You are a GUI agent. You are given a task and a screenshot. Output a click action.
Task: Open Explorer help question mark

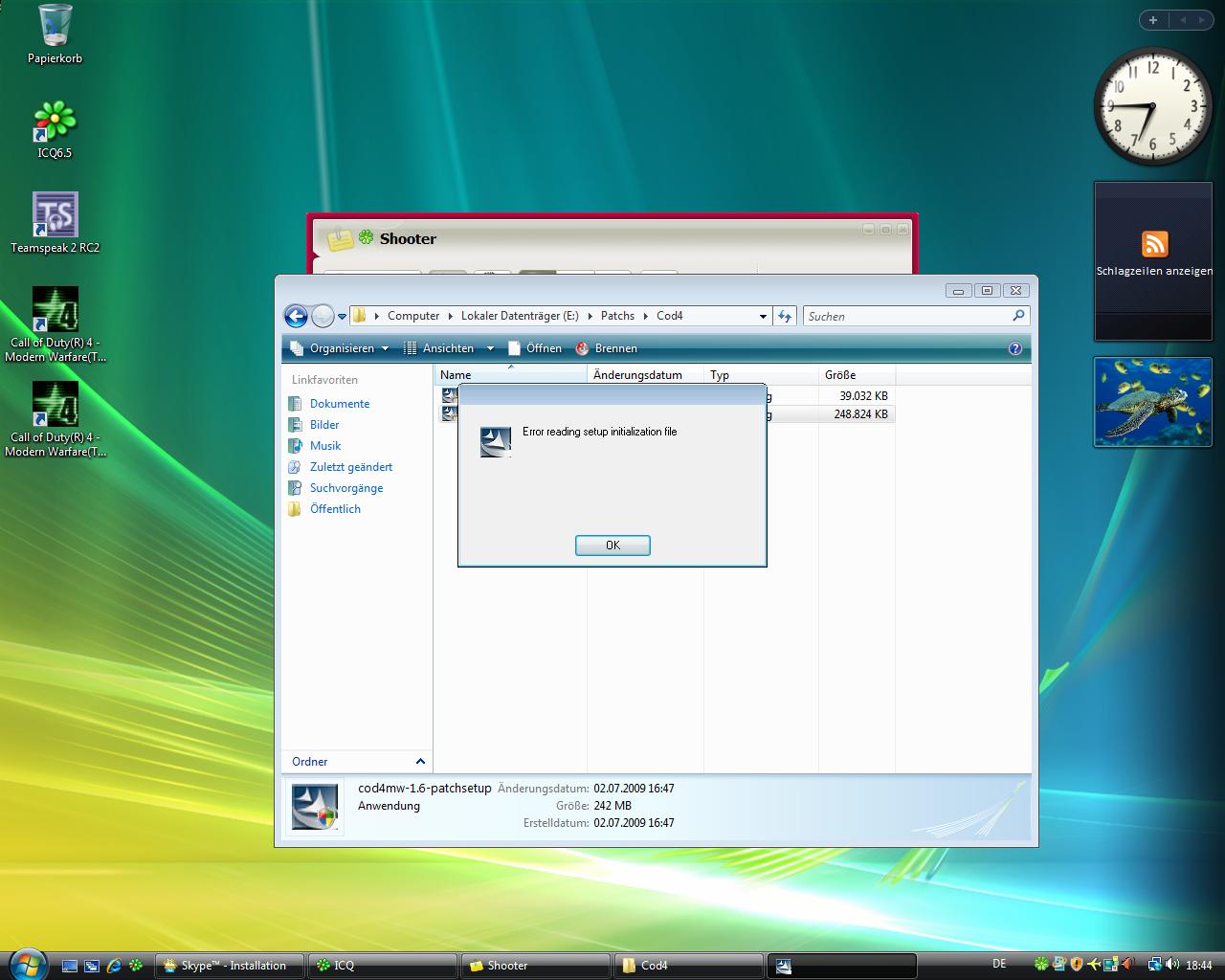[x=1015, y=348]
